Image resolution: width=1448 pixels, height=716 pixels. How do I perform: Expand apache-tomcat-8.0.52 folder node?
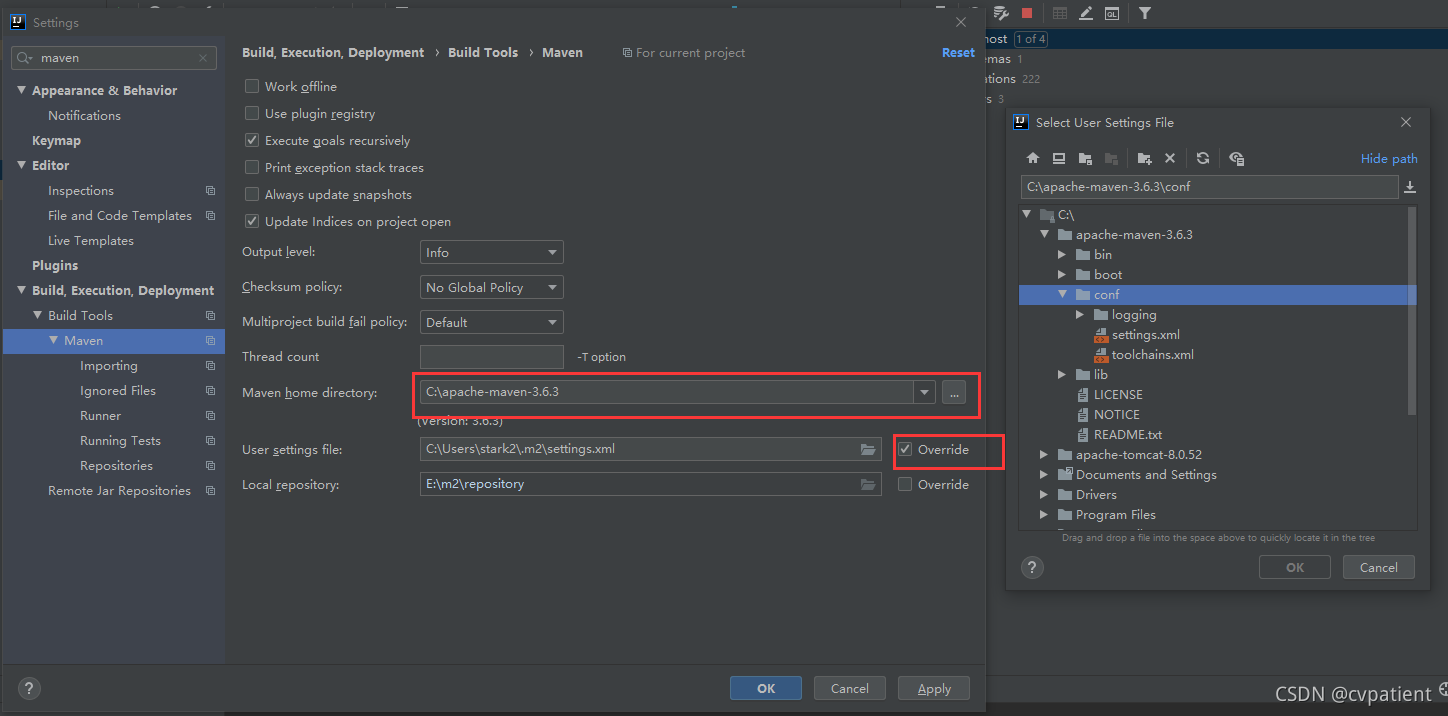1044,455
